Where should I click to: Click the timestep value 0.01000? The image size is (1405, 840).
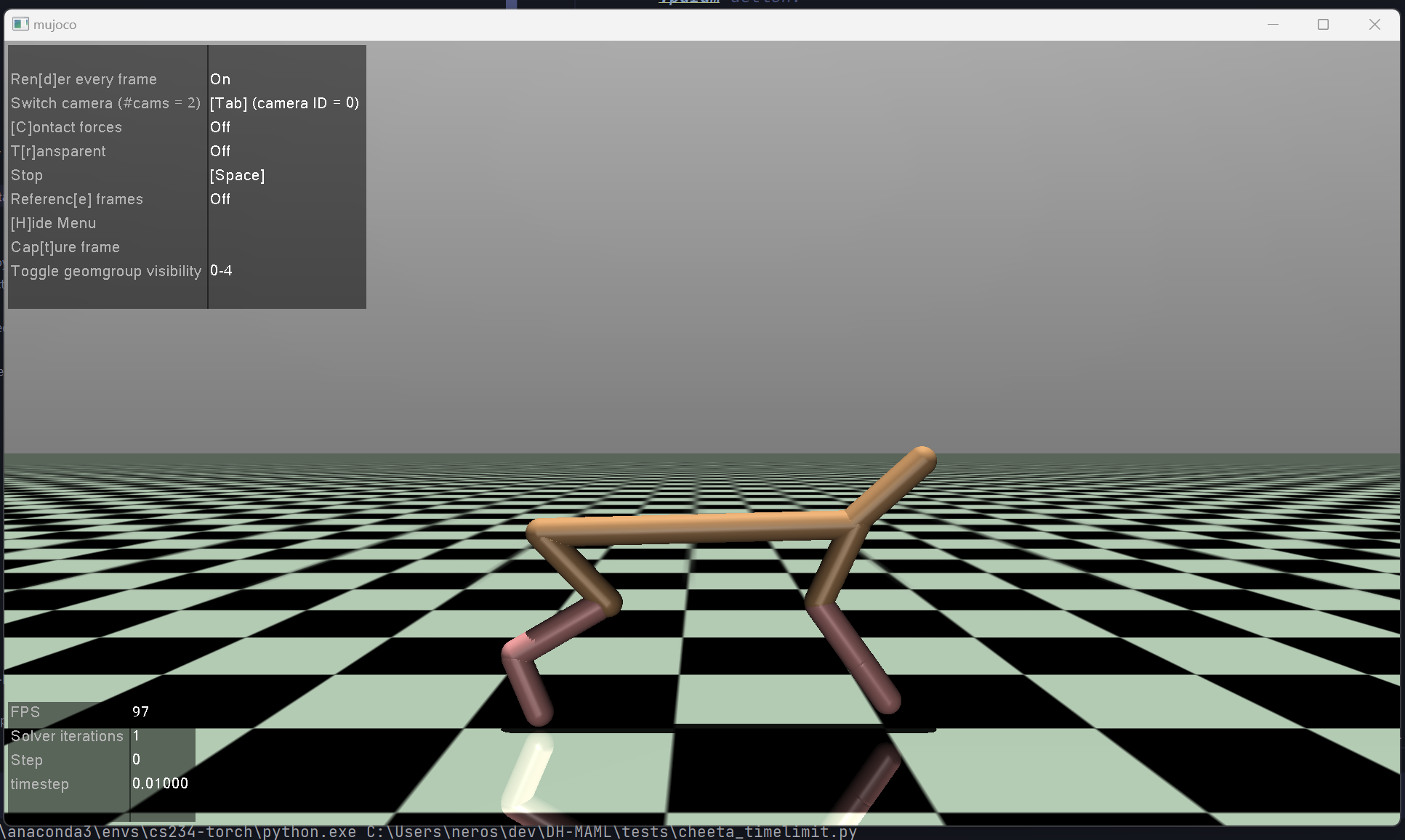click(160, 783)
